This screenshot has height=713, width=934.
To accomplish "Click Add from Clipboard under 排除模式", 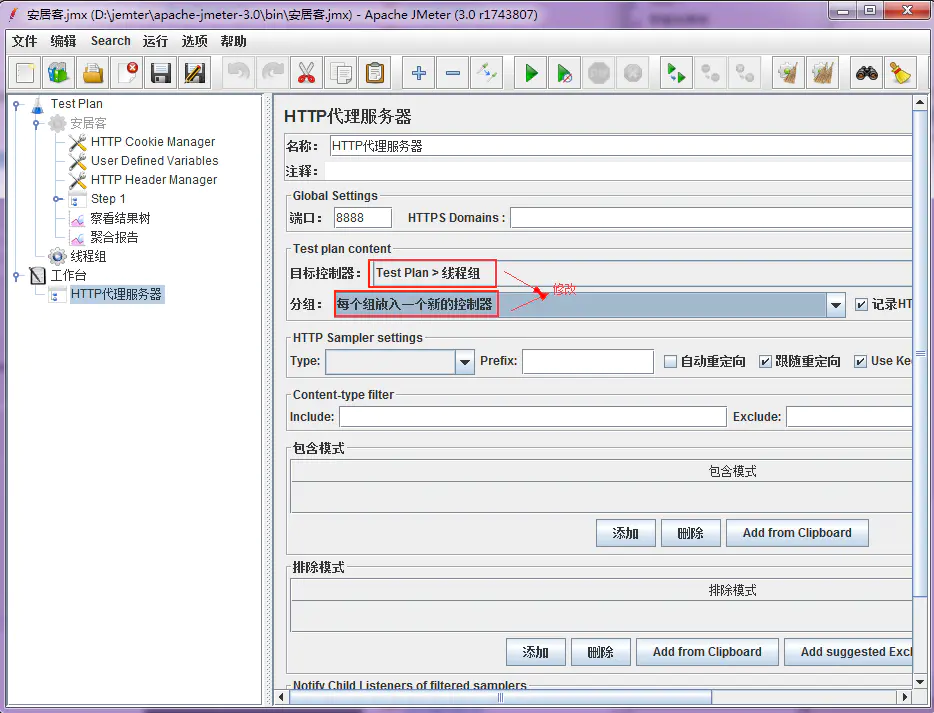I will 707,652.
